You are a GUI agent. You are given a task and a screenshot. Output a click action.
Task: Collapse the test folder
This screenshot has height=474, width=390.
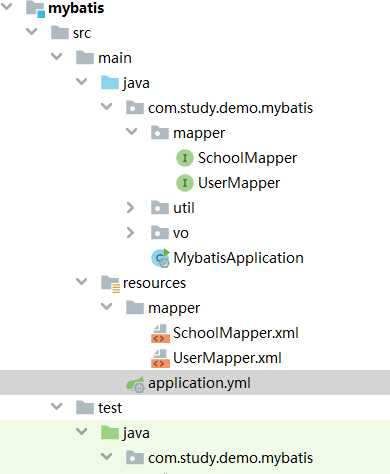[57, 407]
